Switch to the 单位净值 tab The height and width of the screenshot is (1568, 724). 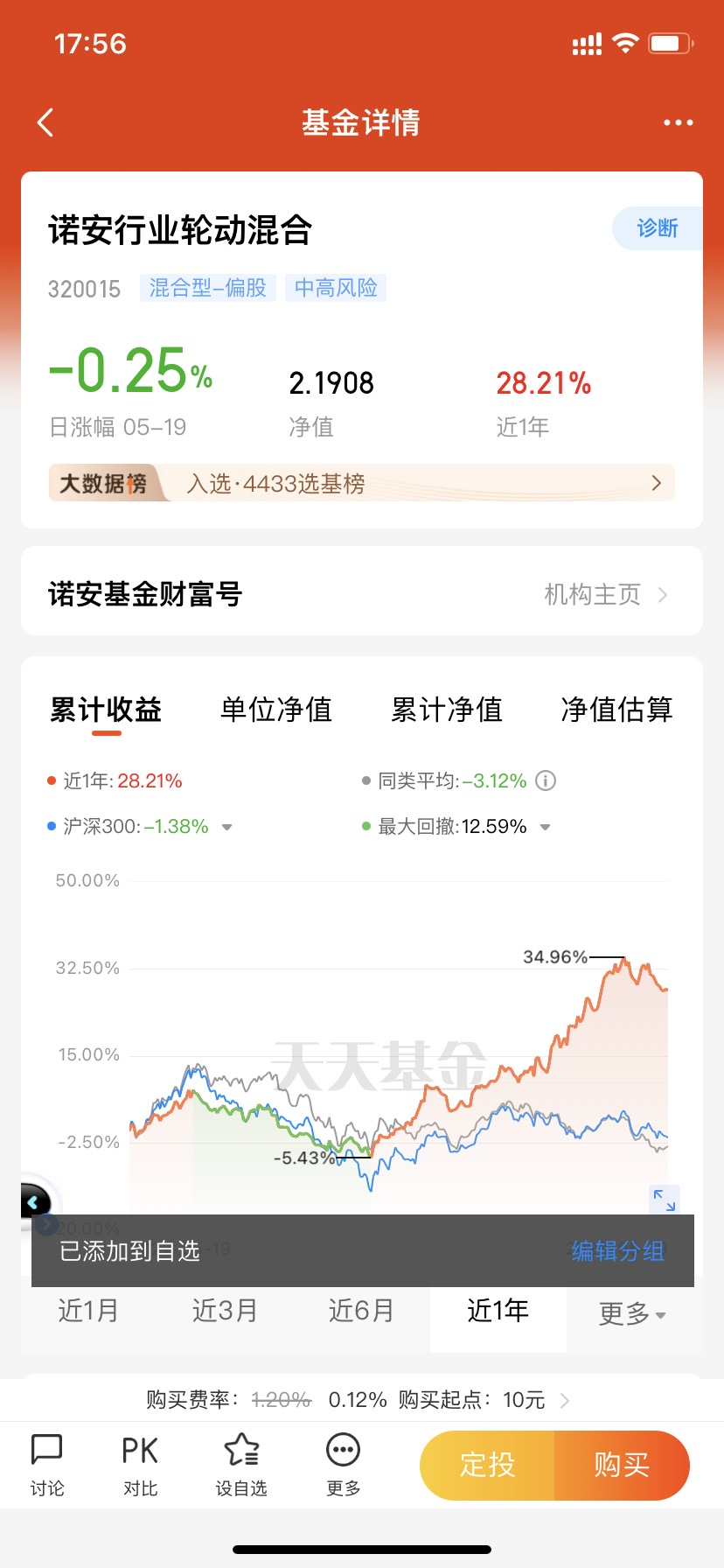pyautogui.click(x=276, y=710)
